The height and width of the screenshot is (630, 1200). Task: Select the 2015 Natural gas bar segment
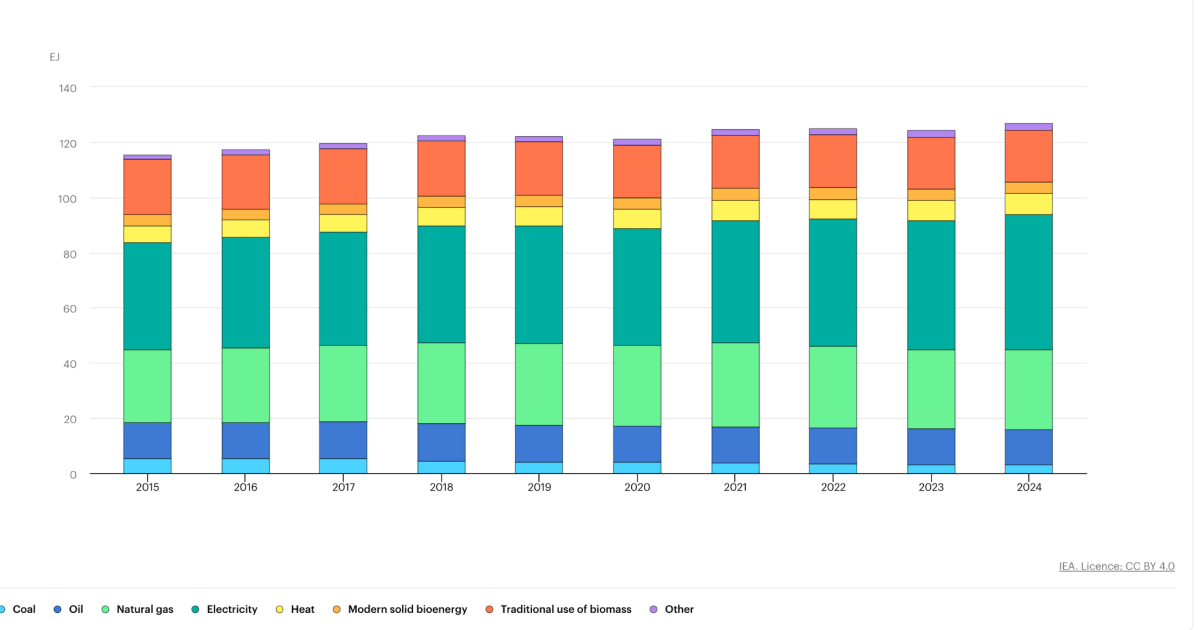pyautogui.click(x=147, y=386)
